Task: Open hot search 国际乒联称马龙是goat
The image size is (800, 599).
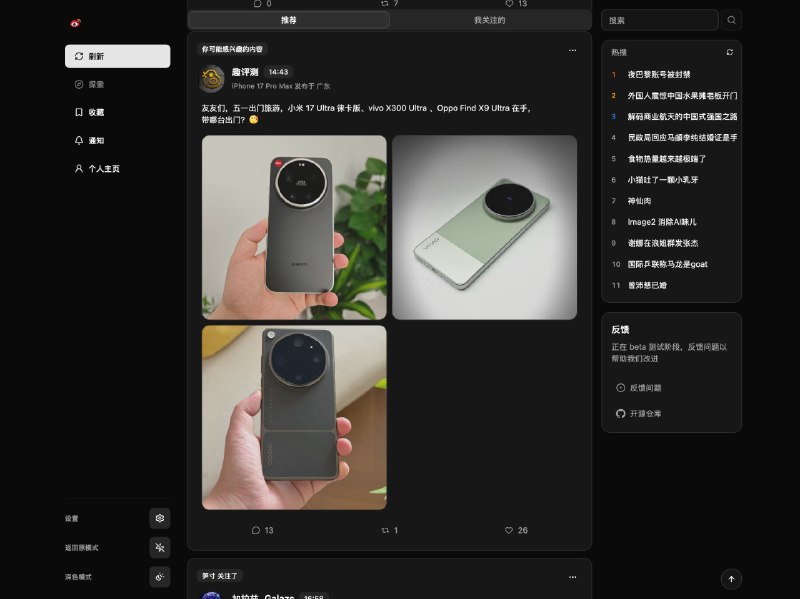Action: coord(667,264)
